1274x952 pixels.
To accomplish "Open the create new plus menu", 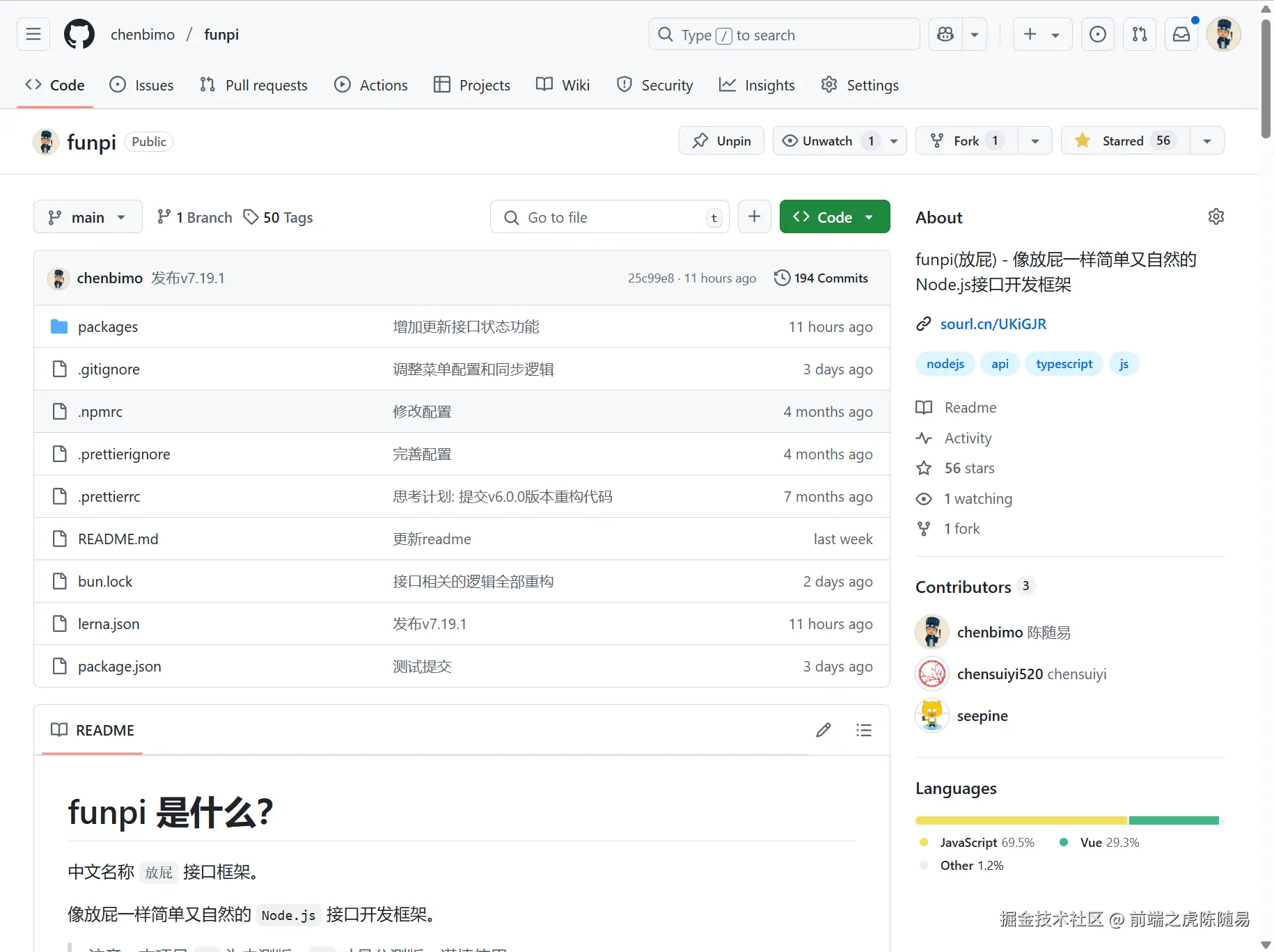I will click(1042, 34).
